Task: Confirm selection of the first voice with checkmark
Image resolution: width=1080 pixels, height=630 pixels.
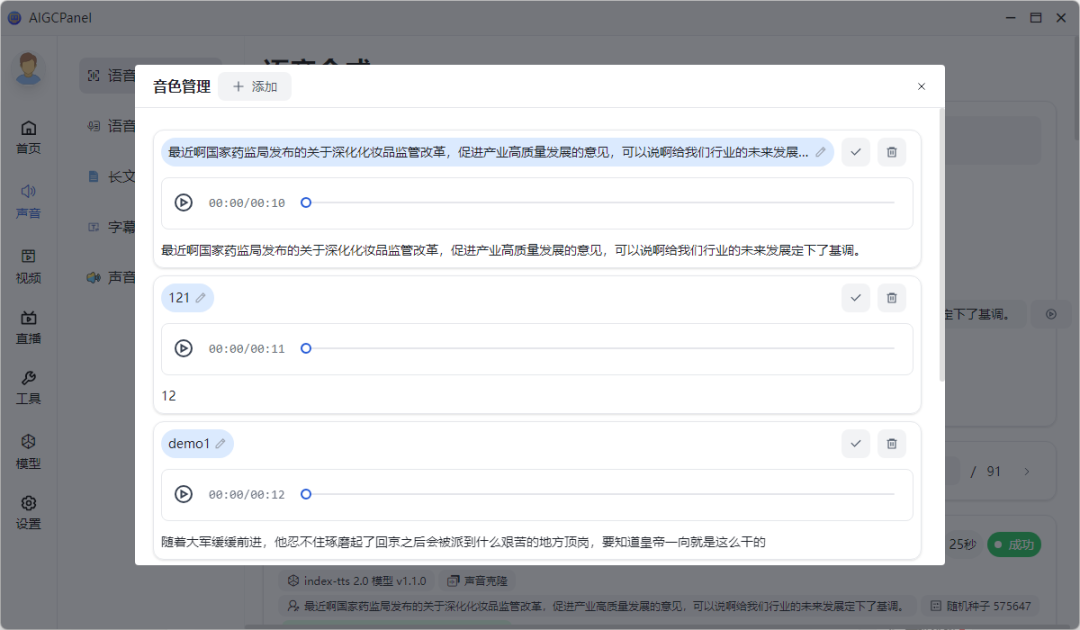Action: [855, 152]
